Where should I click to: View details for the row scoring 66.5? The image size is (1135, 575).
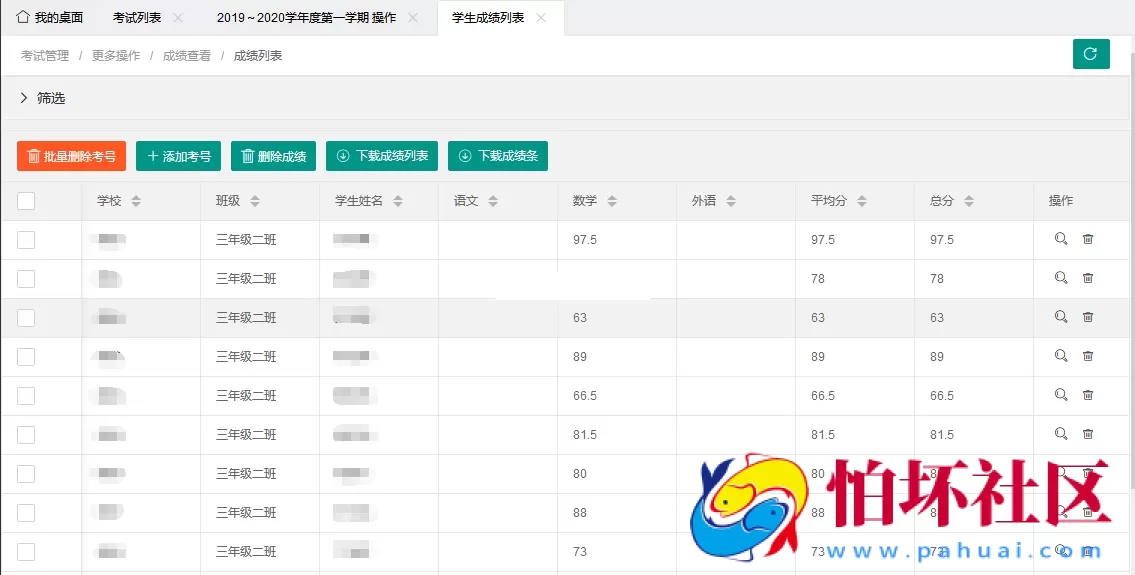coord(1060,395)
